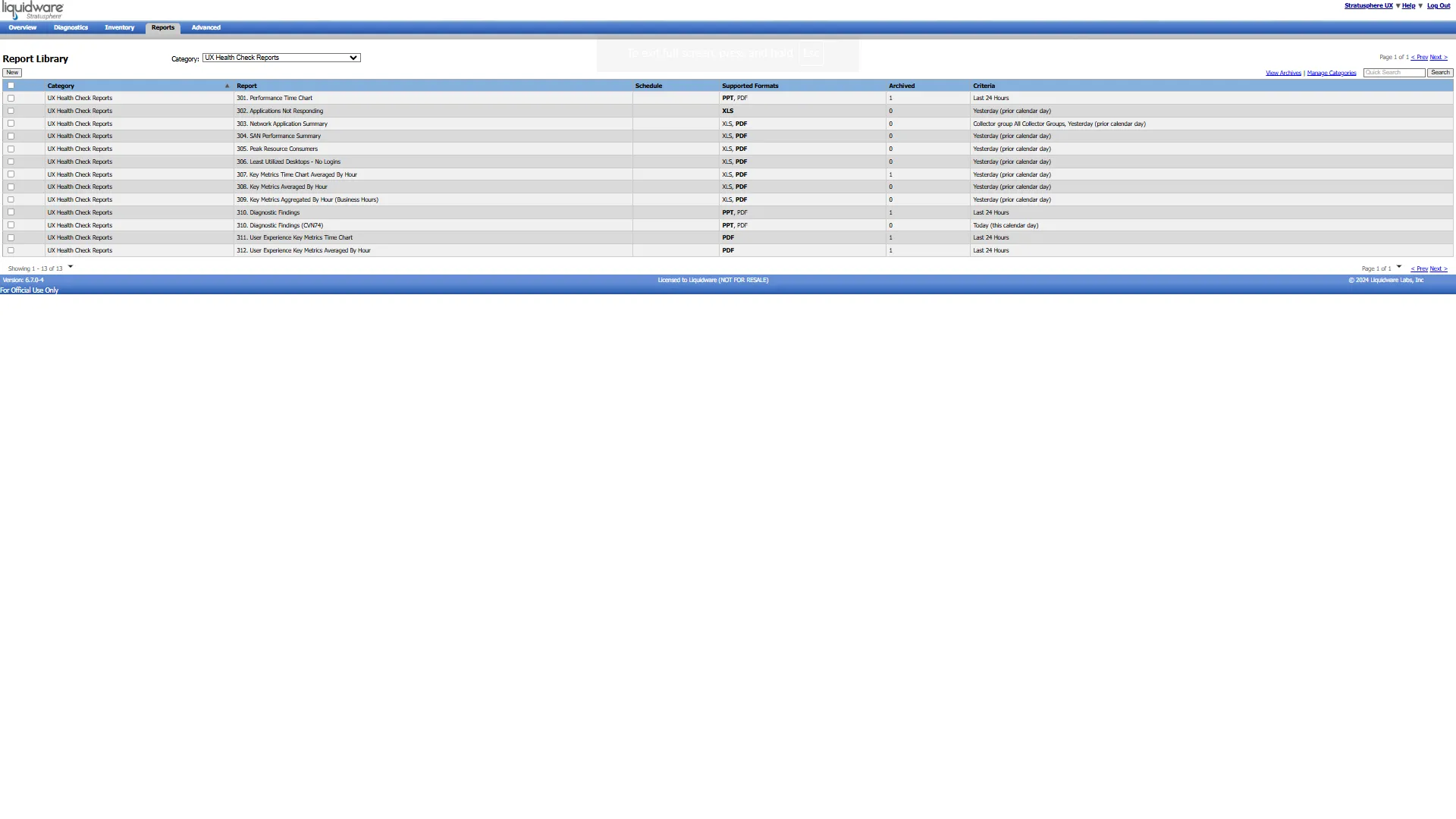1456x819 pixels.
Task: Open the Manage Categories link
Action: pyautogui.click(x=1332, y=74)
